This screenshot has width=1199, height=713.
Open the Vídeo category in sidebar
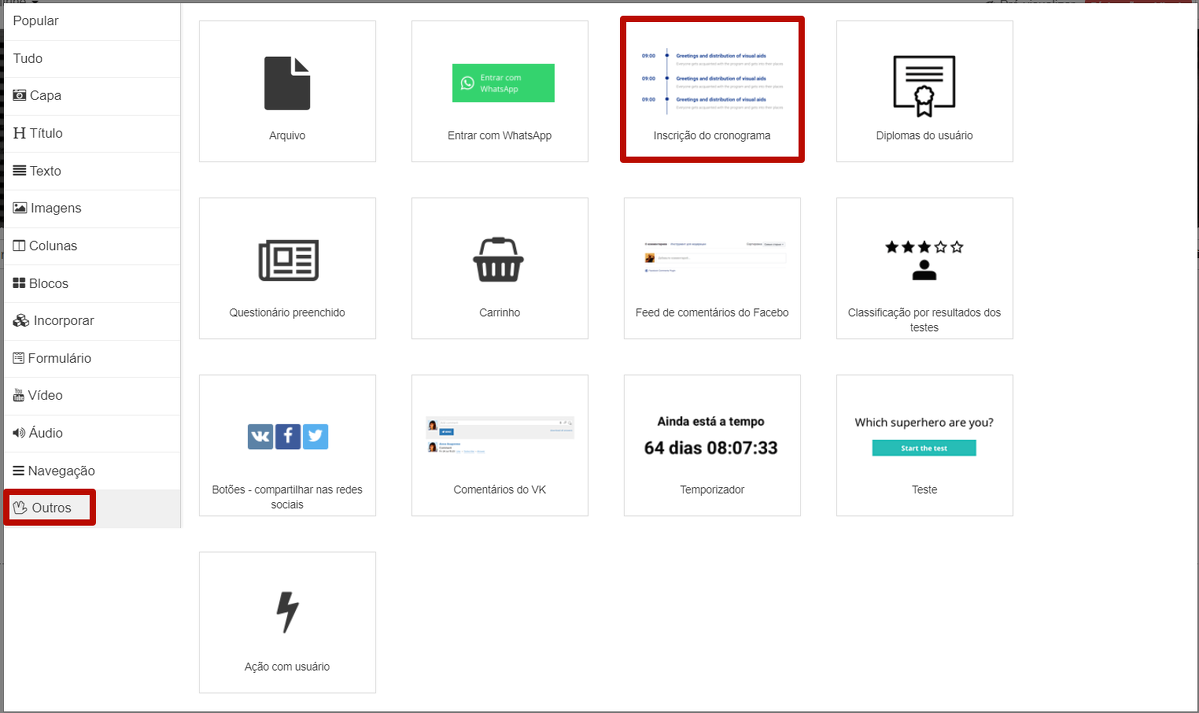tap(45, 395)
